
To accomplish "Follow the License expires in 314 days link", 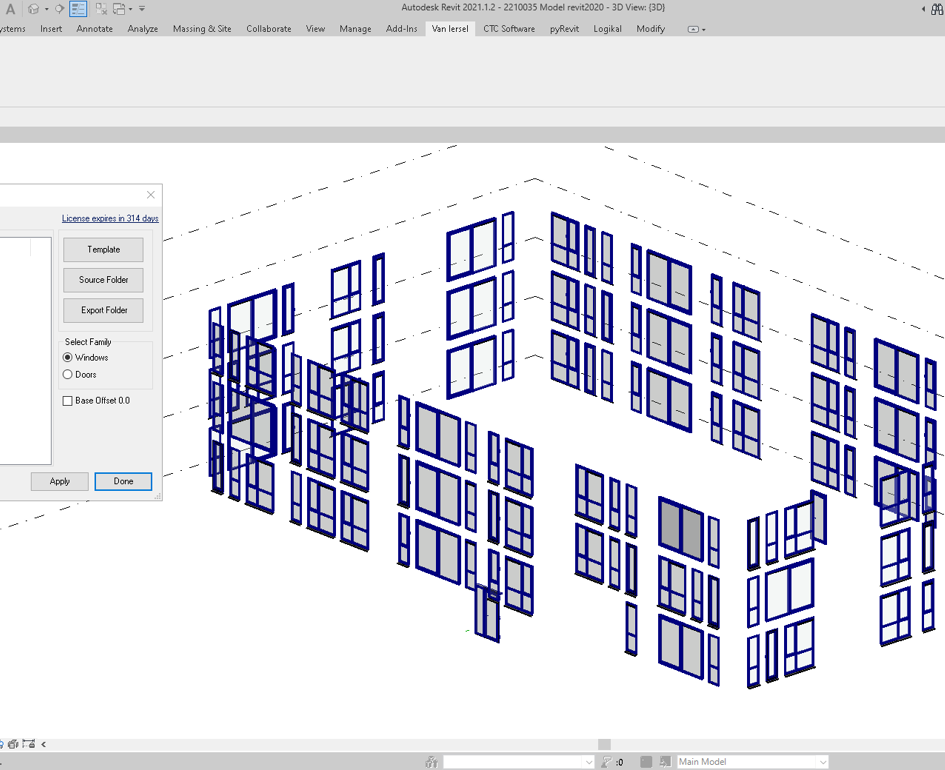I will [110, 218].
